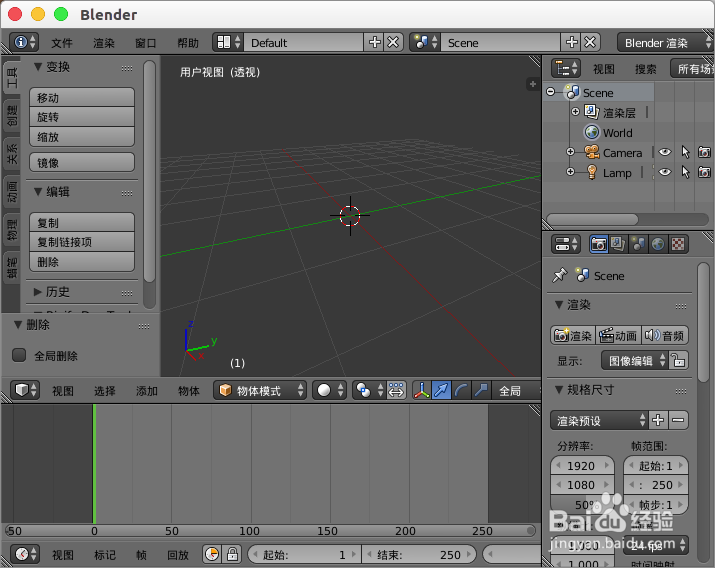Open the pivot point selector
This screenshot has width=715, height=568.
(368, 390)
